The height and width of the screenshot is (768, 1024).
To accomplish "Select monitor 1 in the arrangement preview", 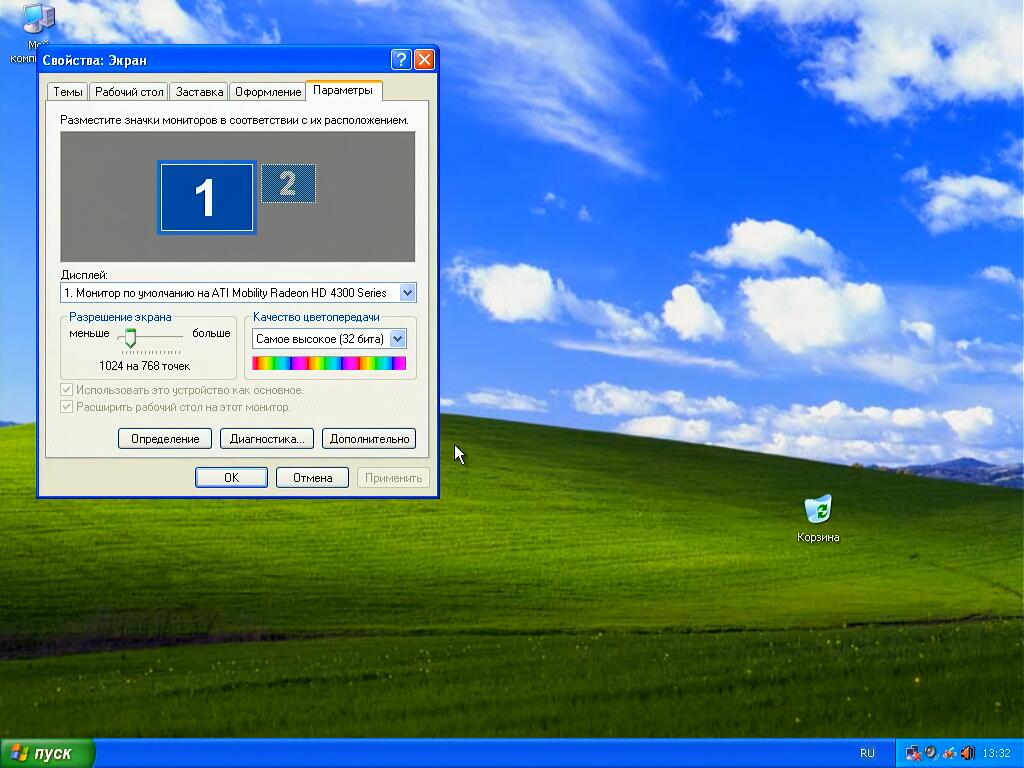I will [206, 198].
